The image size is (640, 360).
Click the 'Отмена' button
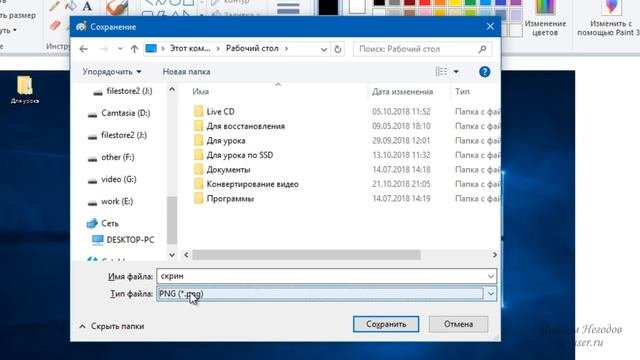pyautogui.click(x=458, y=324)
